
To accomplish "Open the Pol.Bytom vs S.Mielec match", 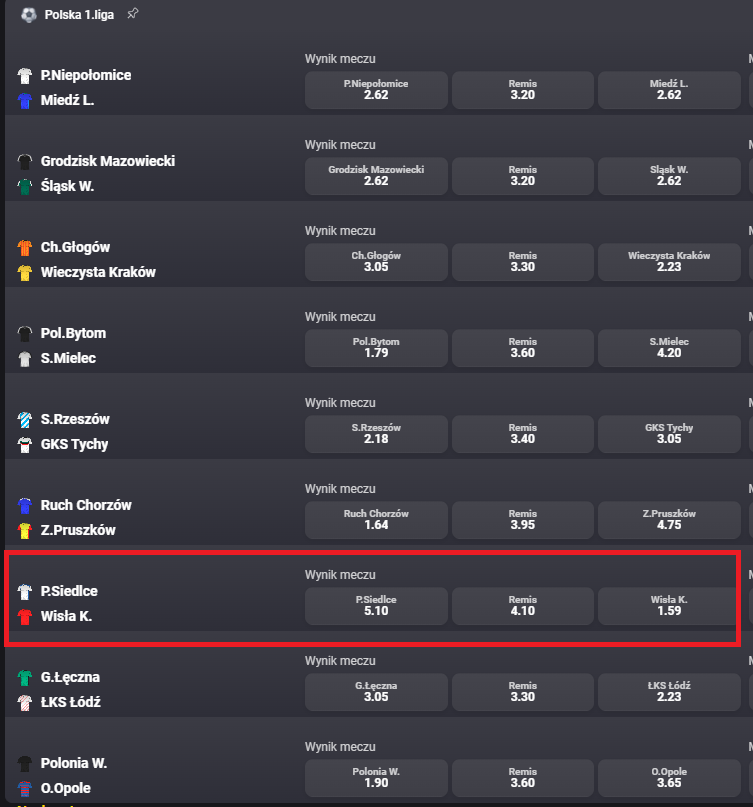I will pos(73,346).
